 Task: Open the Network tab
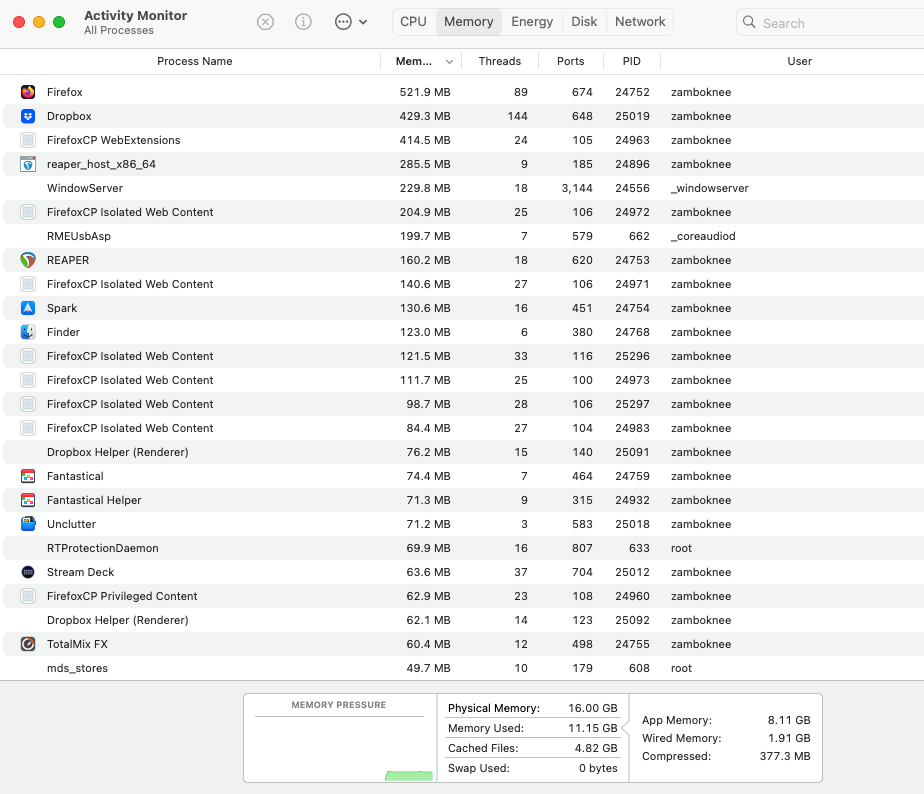[640, 22]
